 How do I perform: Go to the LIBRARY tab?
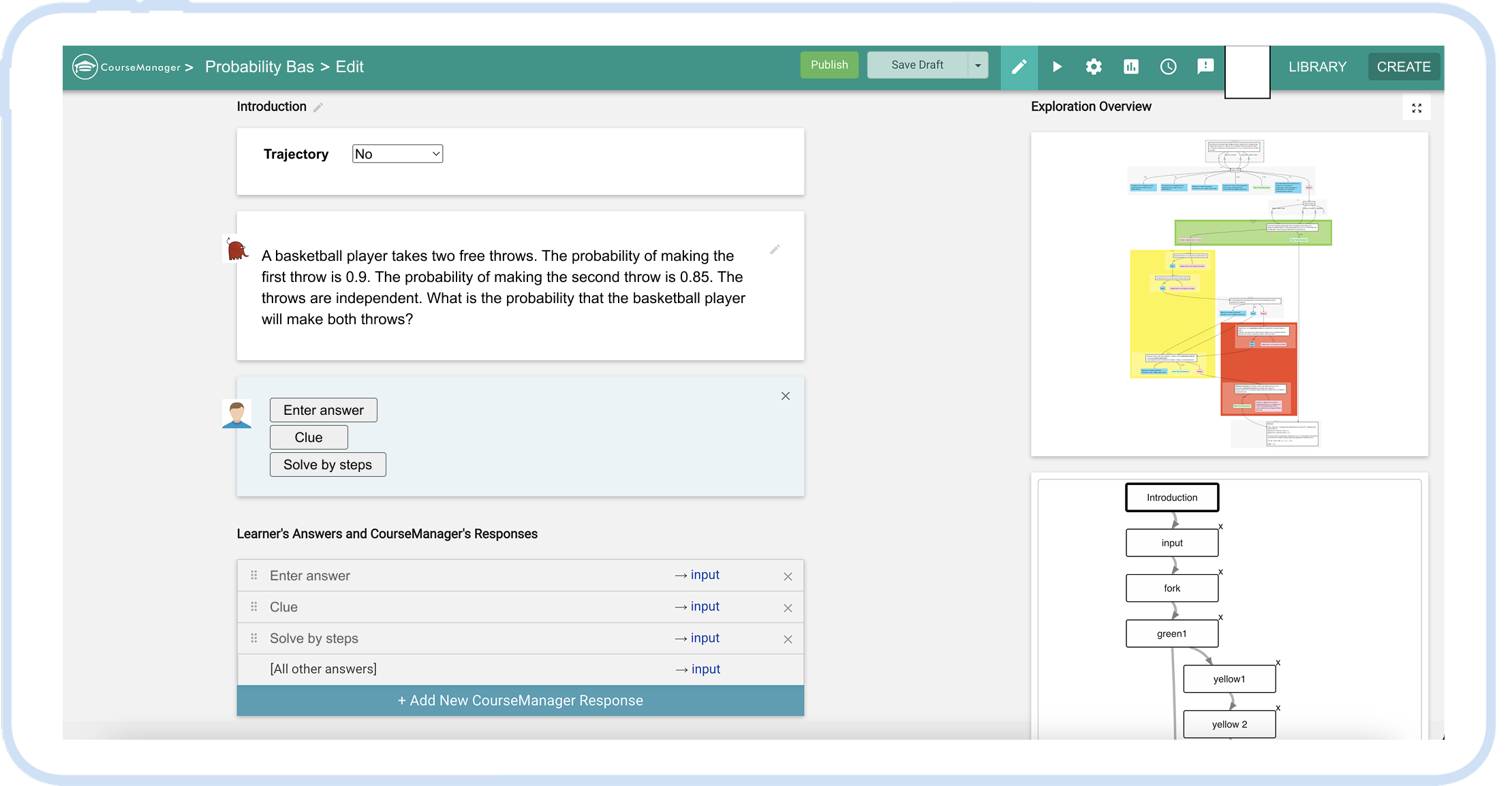(1317, 67)
